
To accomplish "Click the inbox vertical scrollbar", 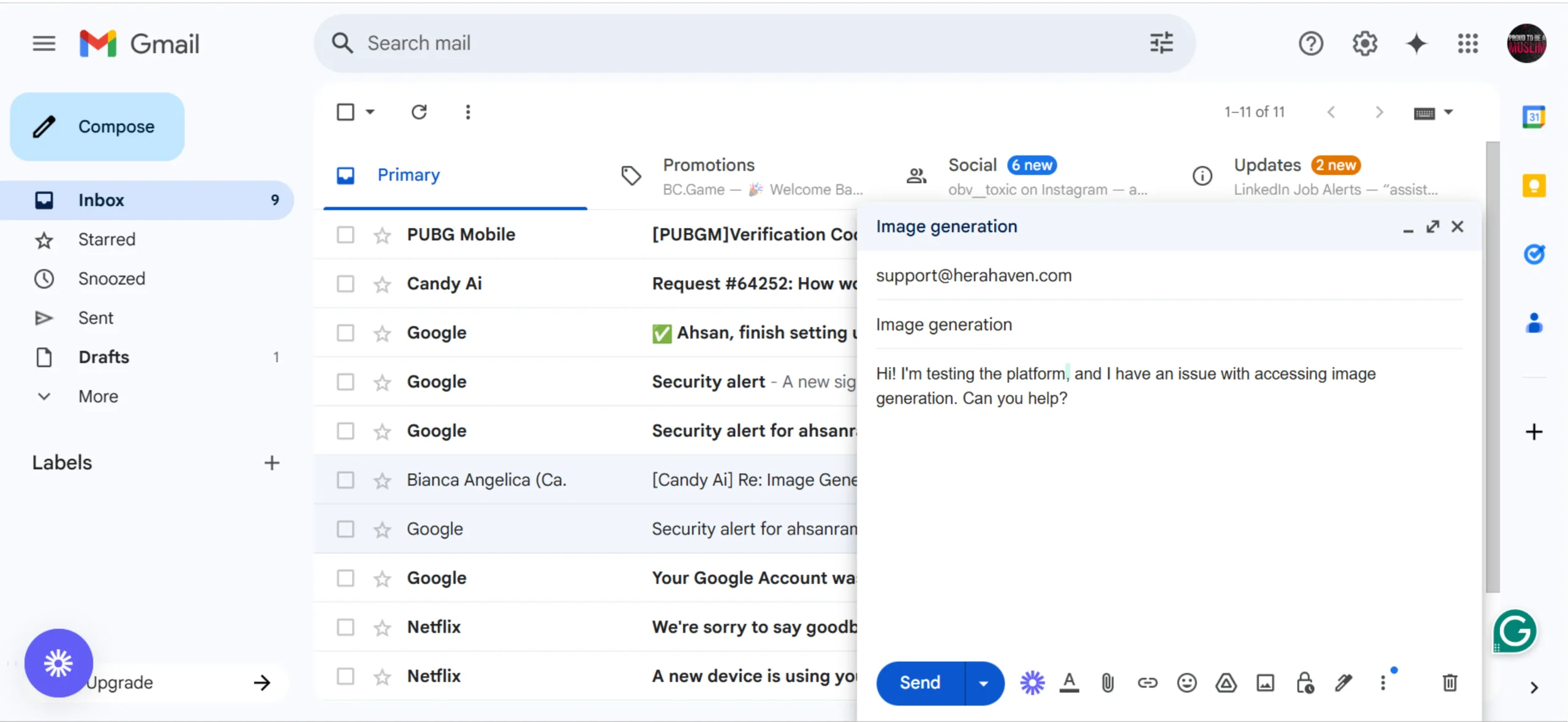I will (x=1493, y=367).
